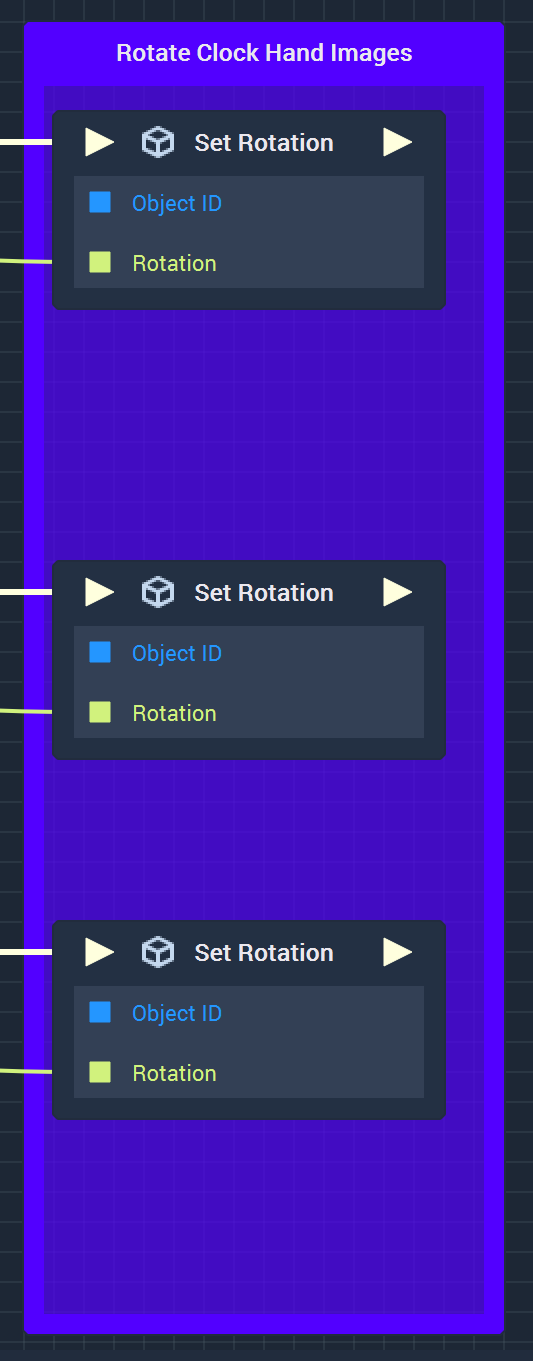Screen dimensions: 533x1361
Task: Select the top Set Rotation node title
Action: pos(264,143)
